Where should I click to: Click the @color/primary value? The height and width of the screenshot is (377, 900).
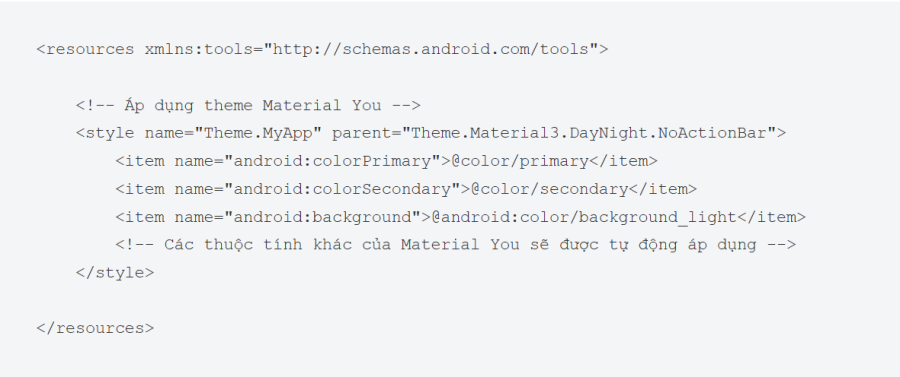coord(520,161)
